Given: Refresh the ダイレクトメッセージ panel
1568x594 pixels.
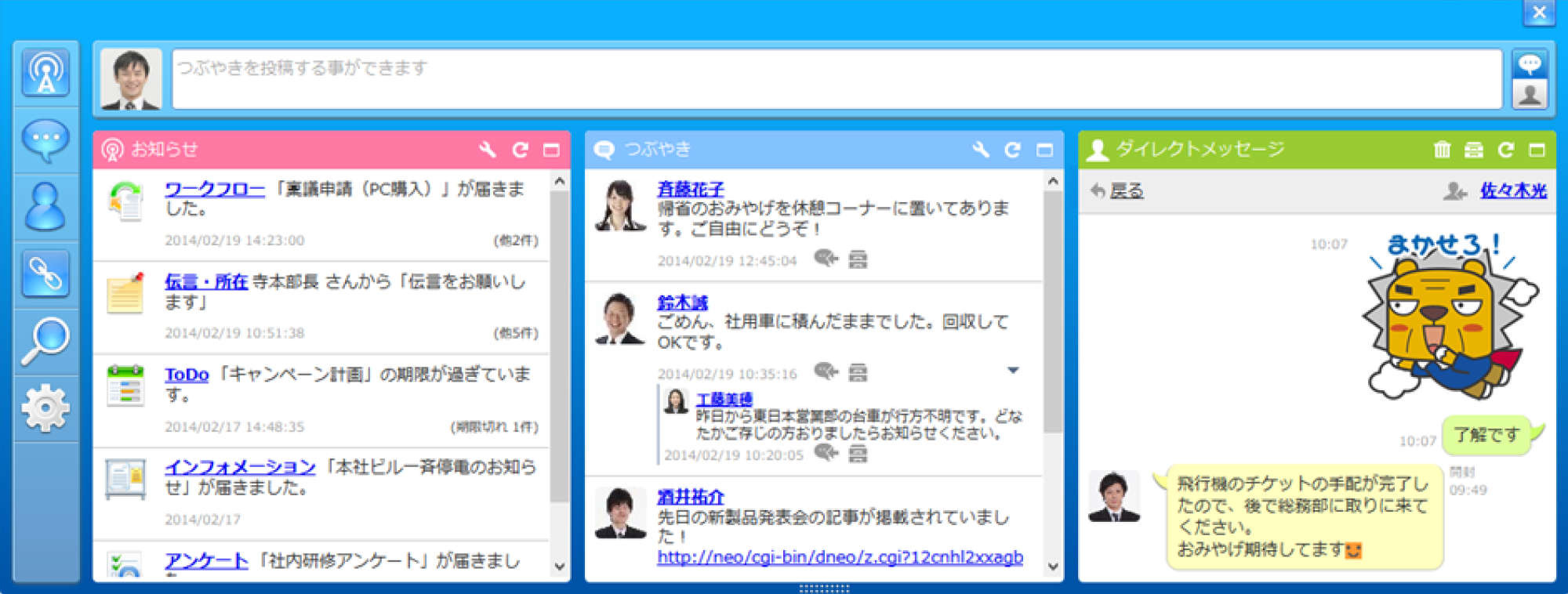Looking at the screenshot, I should click(1506, 150).
